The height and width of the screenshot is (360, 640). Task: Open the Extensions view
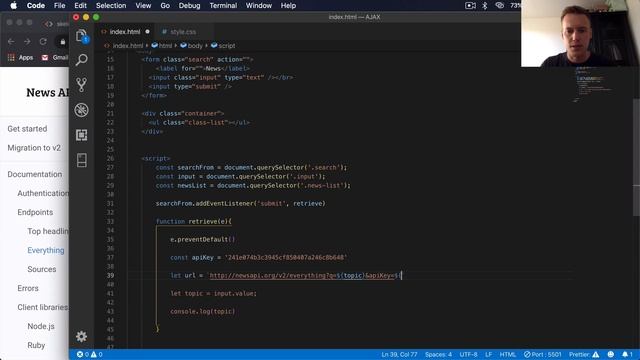coord(82,135)
